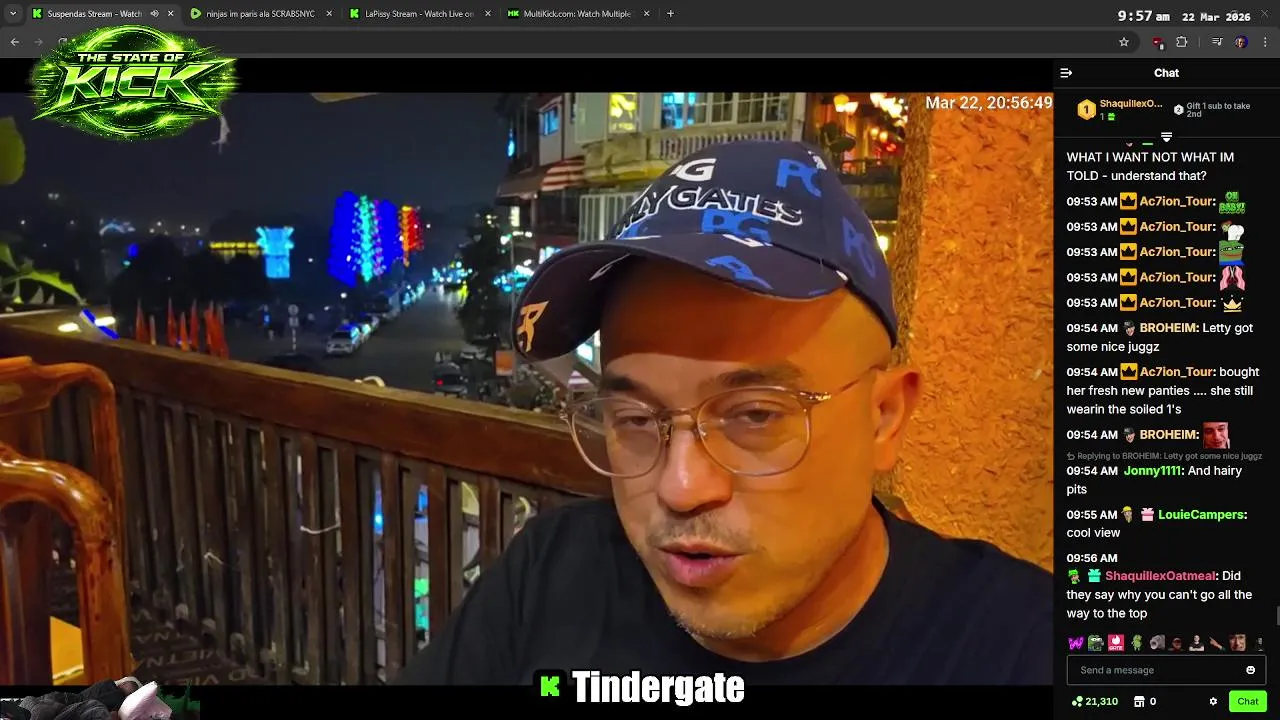Click the stream timestamp Mar 22, 20:56:49
The image size is (1280, 720).
pyautogui.click(x=988, y=103)
